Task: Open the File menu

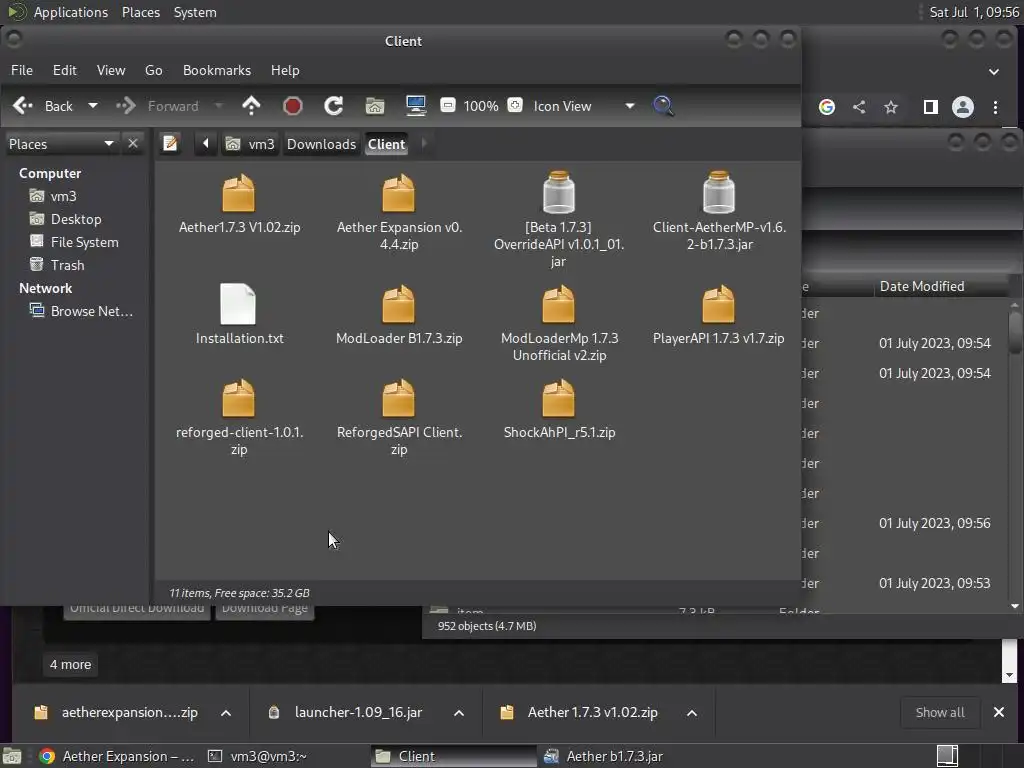Action: pyautogui.click(x=22, y=70)
